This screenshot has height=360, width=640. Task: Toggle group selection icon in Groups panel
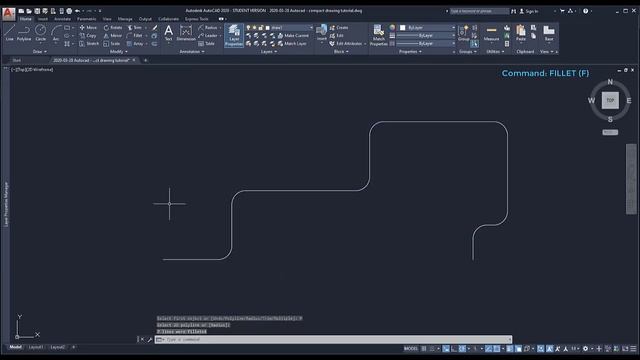click(474, 43)
